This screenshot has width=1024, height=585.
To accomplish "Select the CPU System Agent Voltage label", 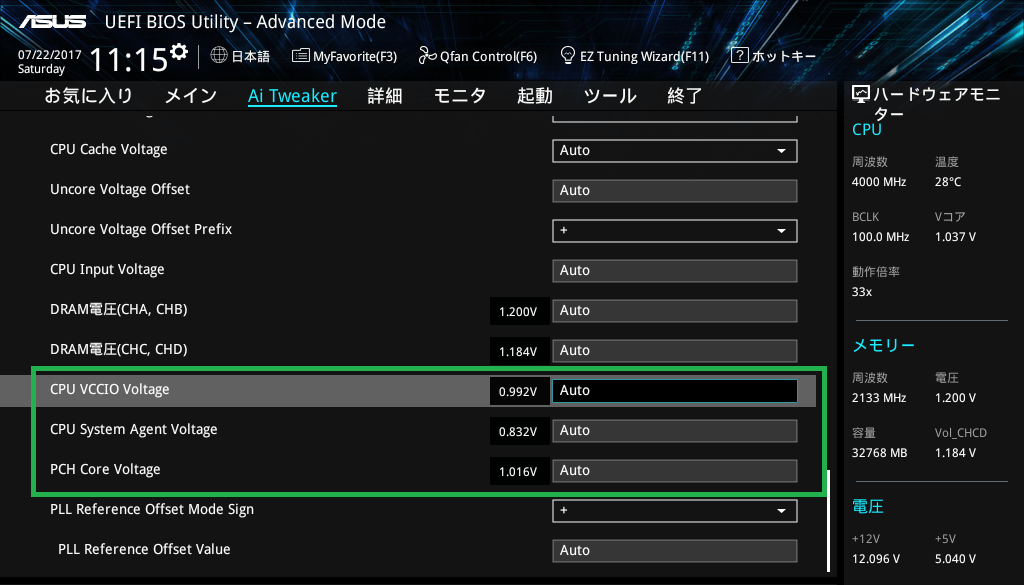I will pos(134,430).
